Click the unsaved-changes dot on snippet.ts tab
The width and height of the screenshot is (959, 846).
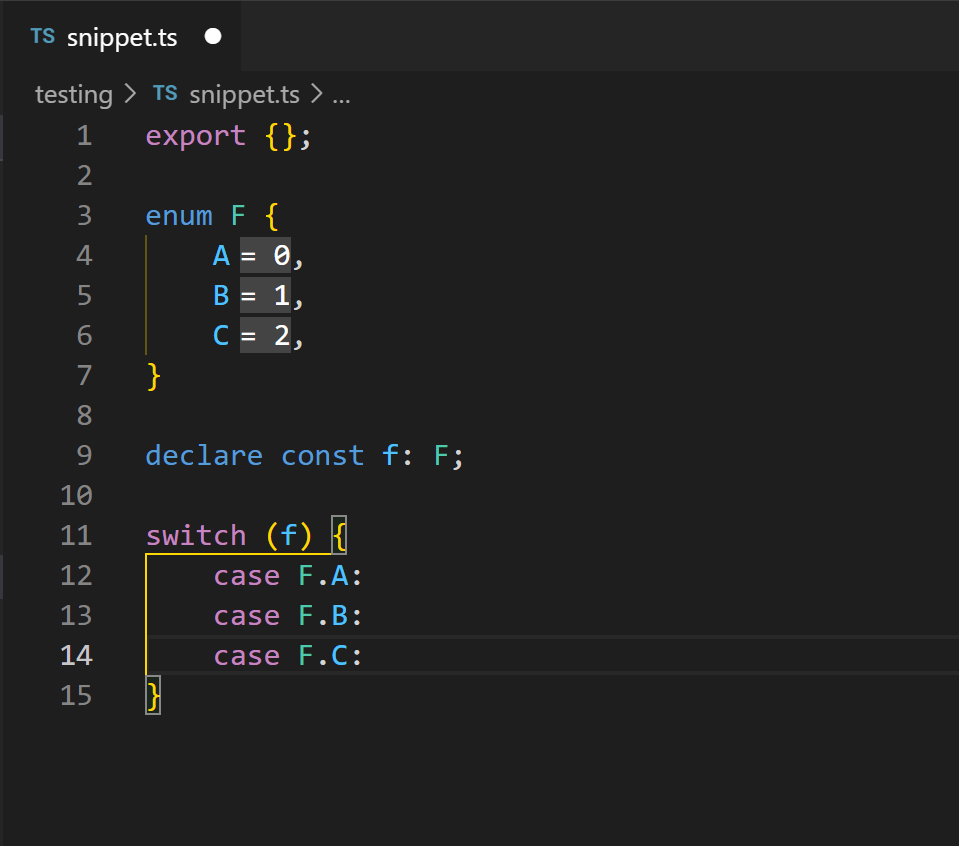213,37
